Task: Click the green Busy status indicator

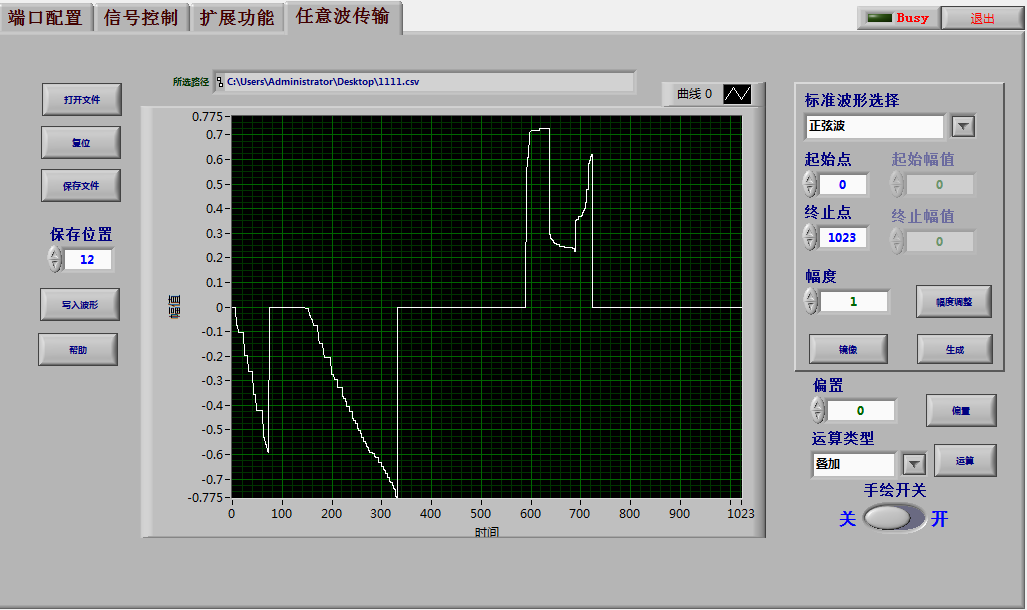Action: (879, 18)
